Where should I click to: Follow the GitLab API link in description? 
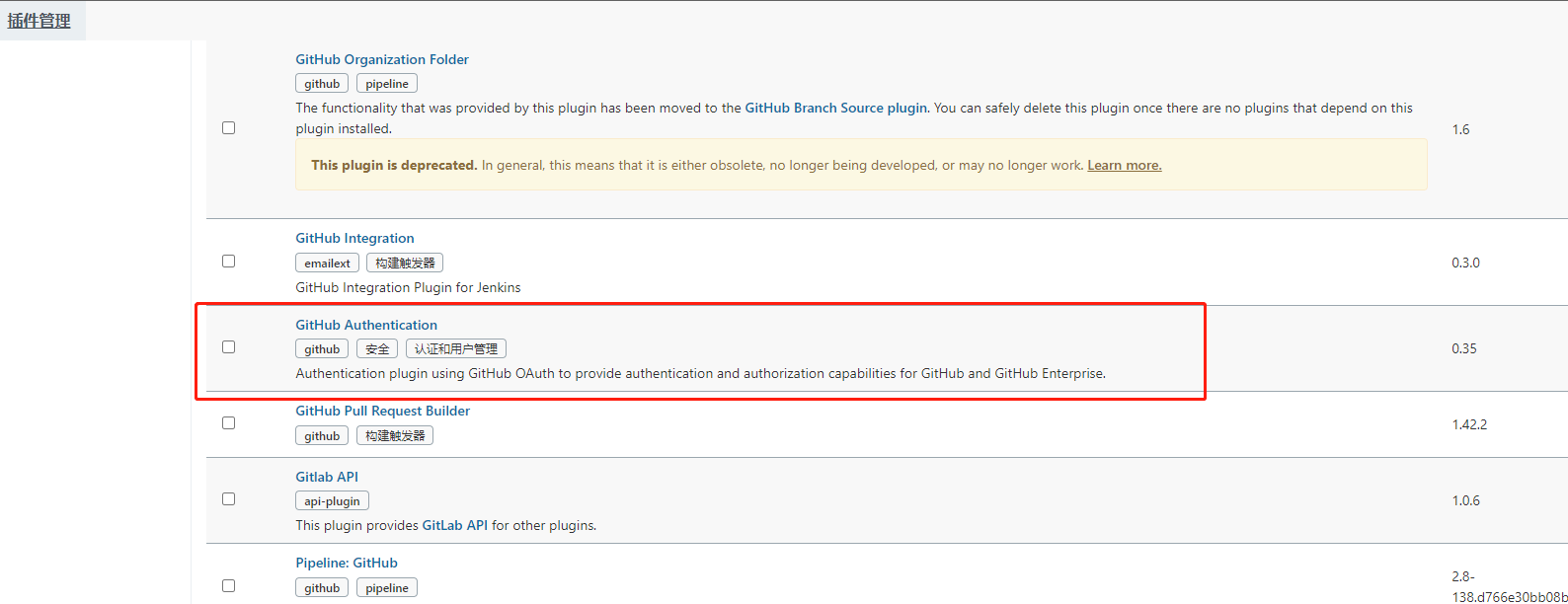[455, 525]
